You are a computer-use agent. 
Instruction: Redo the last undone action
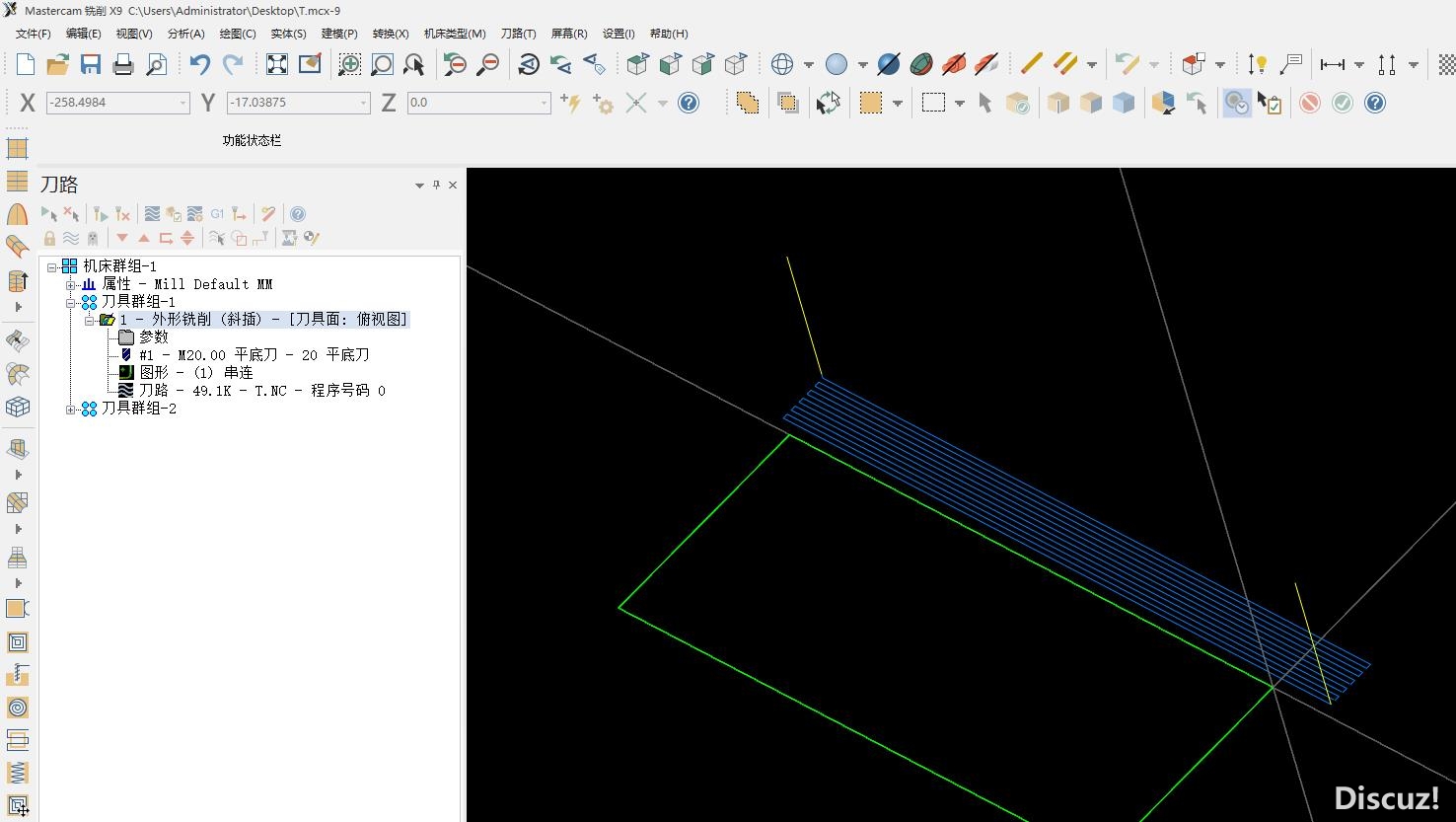point(233,64)
